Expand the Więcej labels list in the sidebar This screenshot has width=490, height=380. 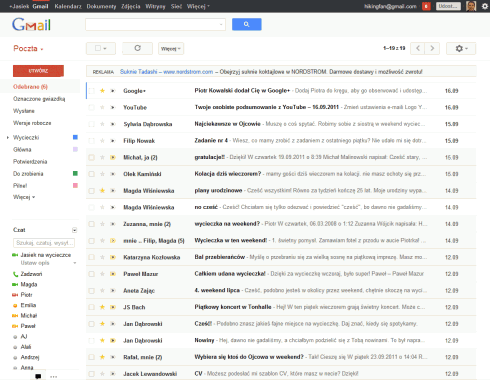[x=24, y=197]
